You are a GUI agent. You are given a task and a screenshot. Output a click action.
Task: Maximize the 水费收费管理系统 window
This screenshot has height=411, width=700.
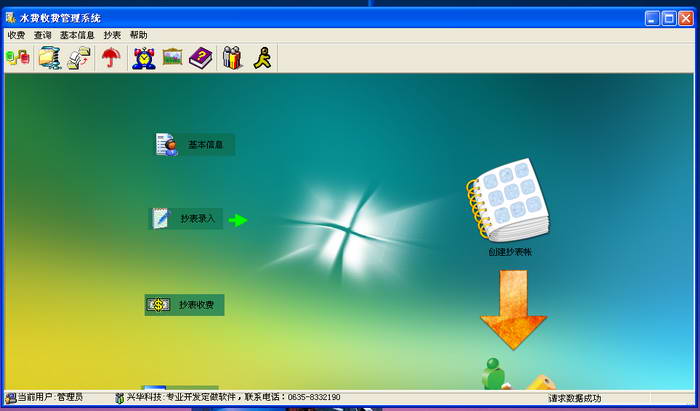coord(669,18)
